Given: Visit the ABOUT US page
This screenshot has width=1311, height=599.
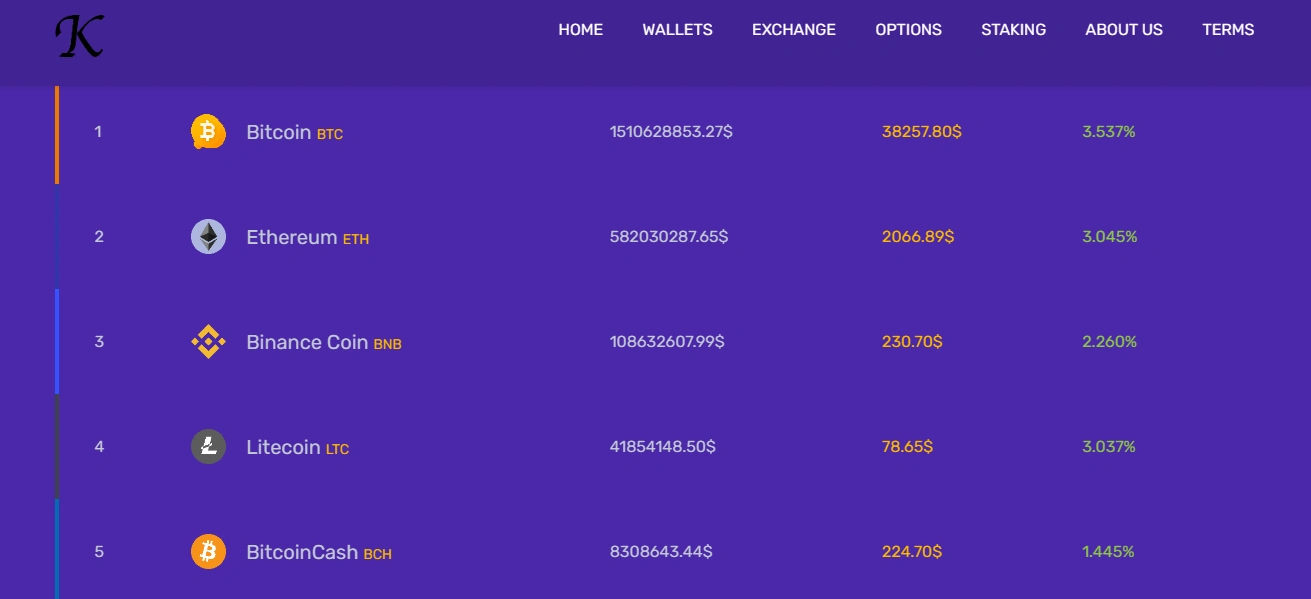Looking at the screenshot, I should point(1124,30).
